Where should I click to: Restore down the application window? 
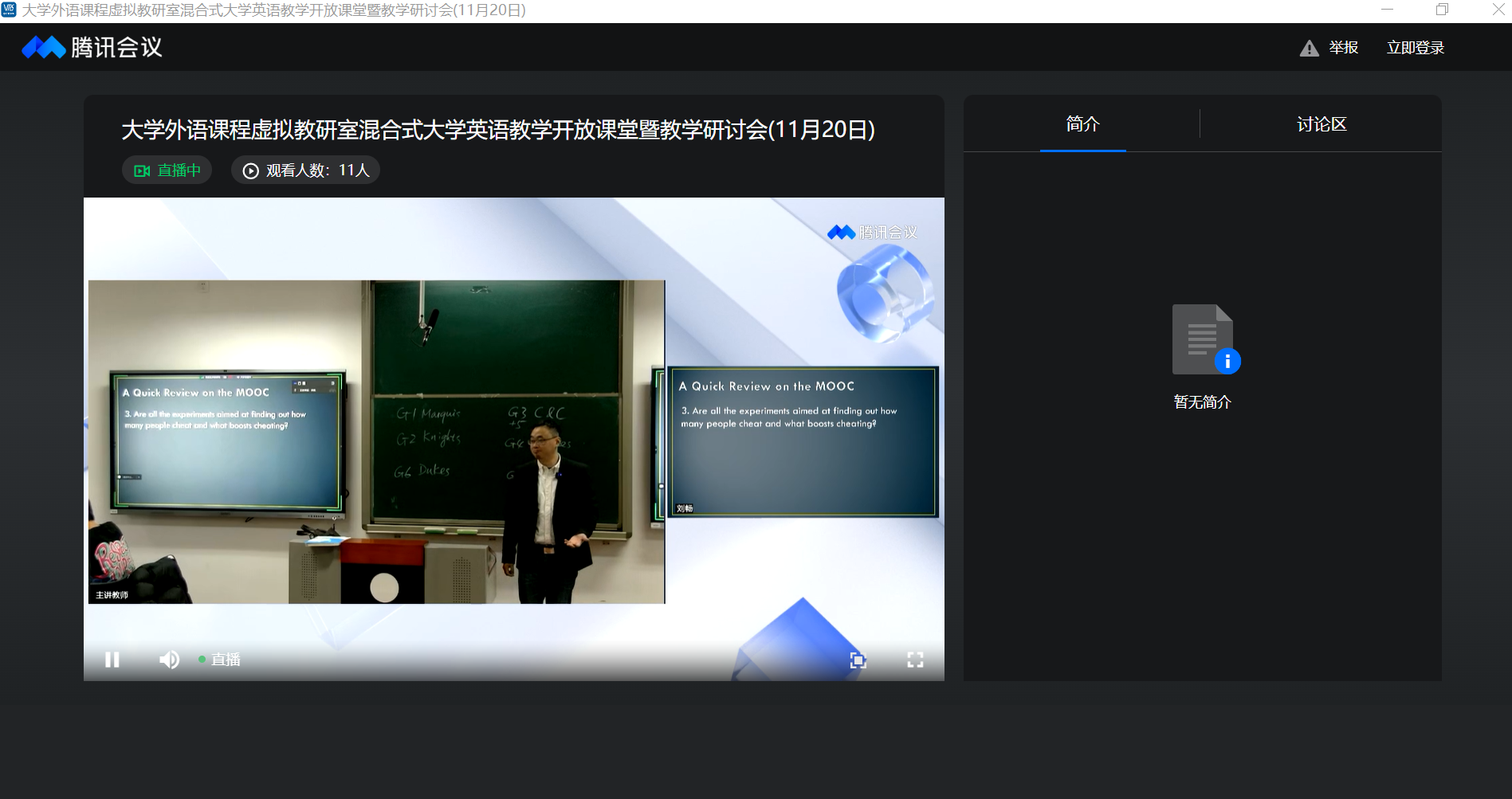1442,10
